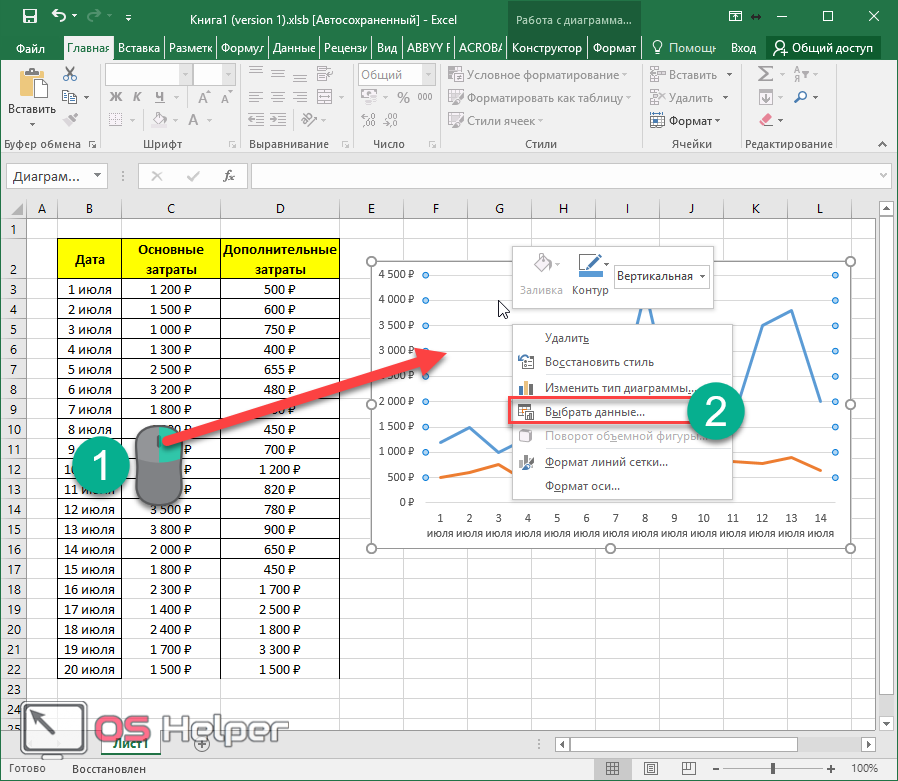Click the Cut scissors icon

[x=70, y=74]
